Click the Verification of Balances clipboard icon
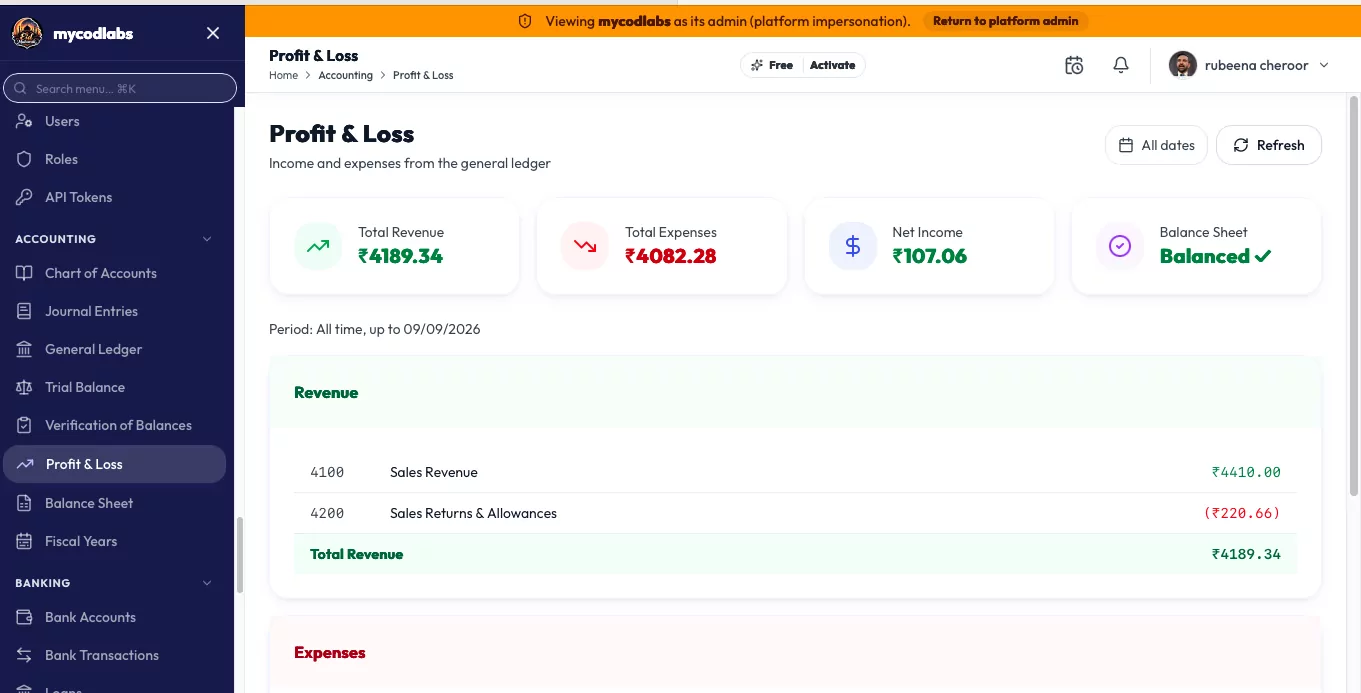The height and width of the screenshot is (693, 1361). [x=25, y=425]
